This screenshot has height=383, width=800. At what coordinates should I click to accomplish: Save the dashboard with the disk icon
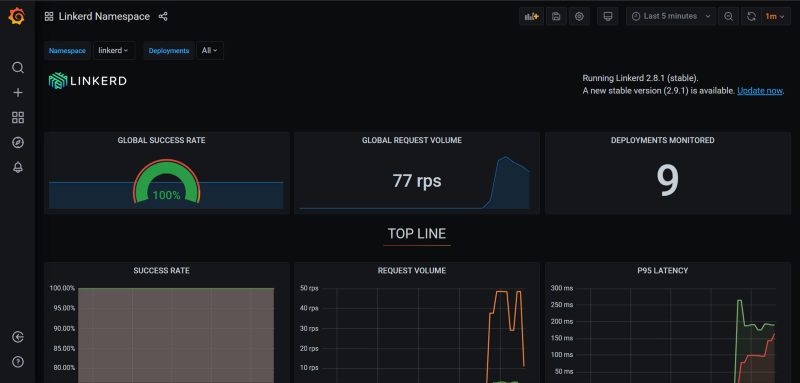click(556, 16)
